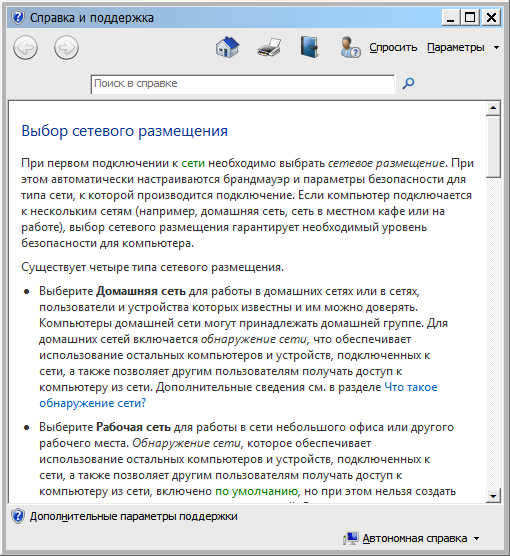Click the shield icon beside 'Дополнительные параметры поддержки'
Screen dimensions: 510x556
pos(17,516)
